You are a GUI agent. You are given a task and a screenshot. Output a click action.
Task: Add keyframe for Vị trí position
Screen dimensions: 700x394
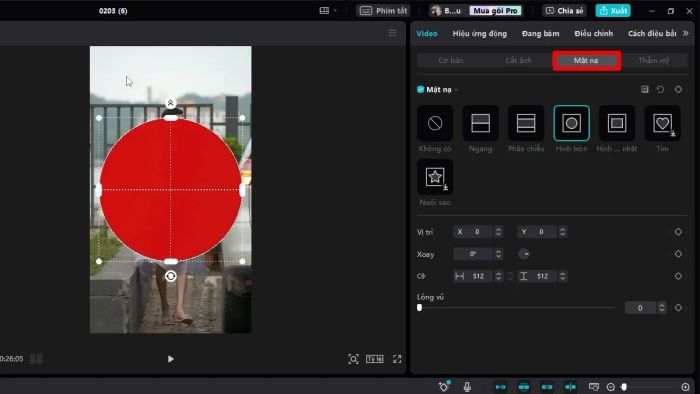[678, 232]
